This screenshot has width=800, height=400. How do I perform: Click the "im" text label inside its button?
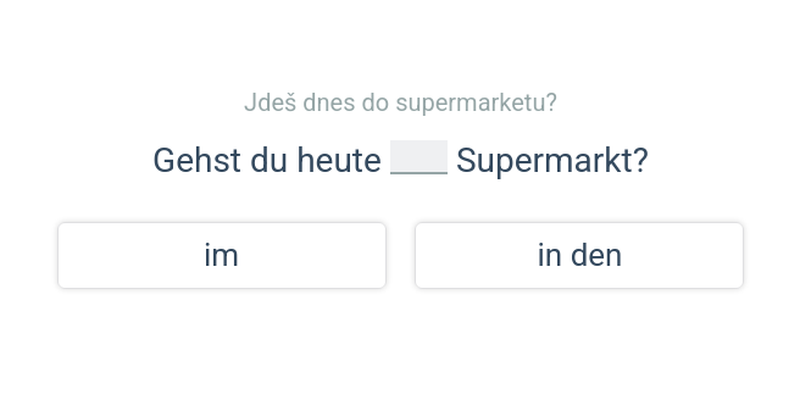(221, 256)
